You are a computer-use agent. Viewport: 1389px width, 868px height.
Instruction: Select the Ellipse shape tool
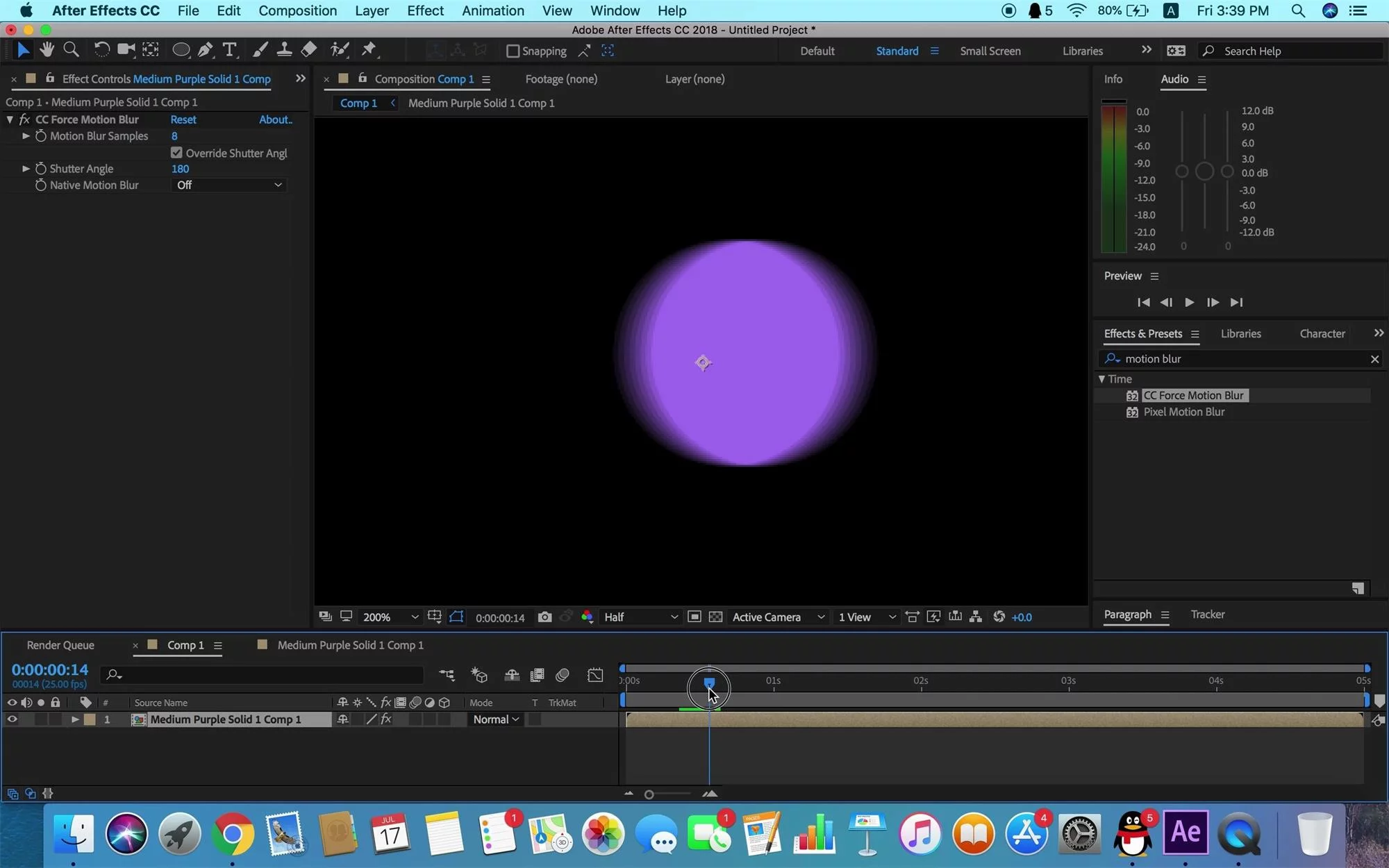point(181,49)
